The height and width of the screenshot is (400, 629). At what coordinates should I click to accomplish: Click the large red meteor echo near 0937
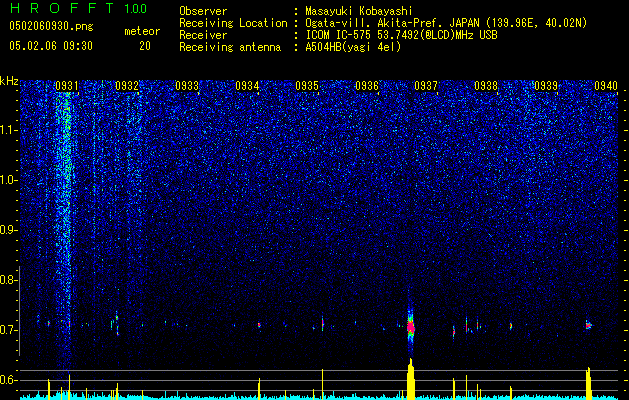(410, 327)
